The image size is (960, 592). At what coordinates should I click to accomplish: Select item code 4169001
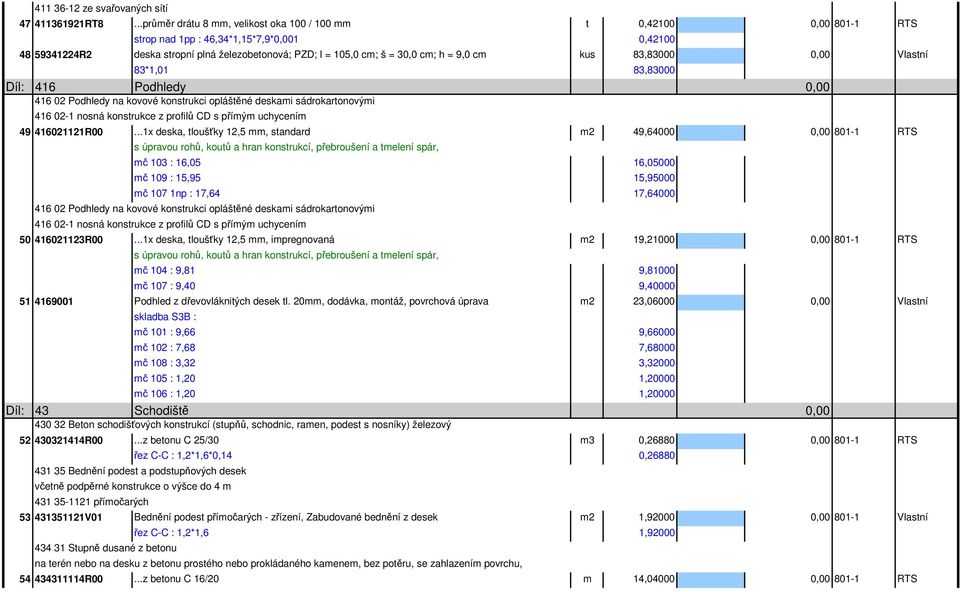(x=53, y=301)
